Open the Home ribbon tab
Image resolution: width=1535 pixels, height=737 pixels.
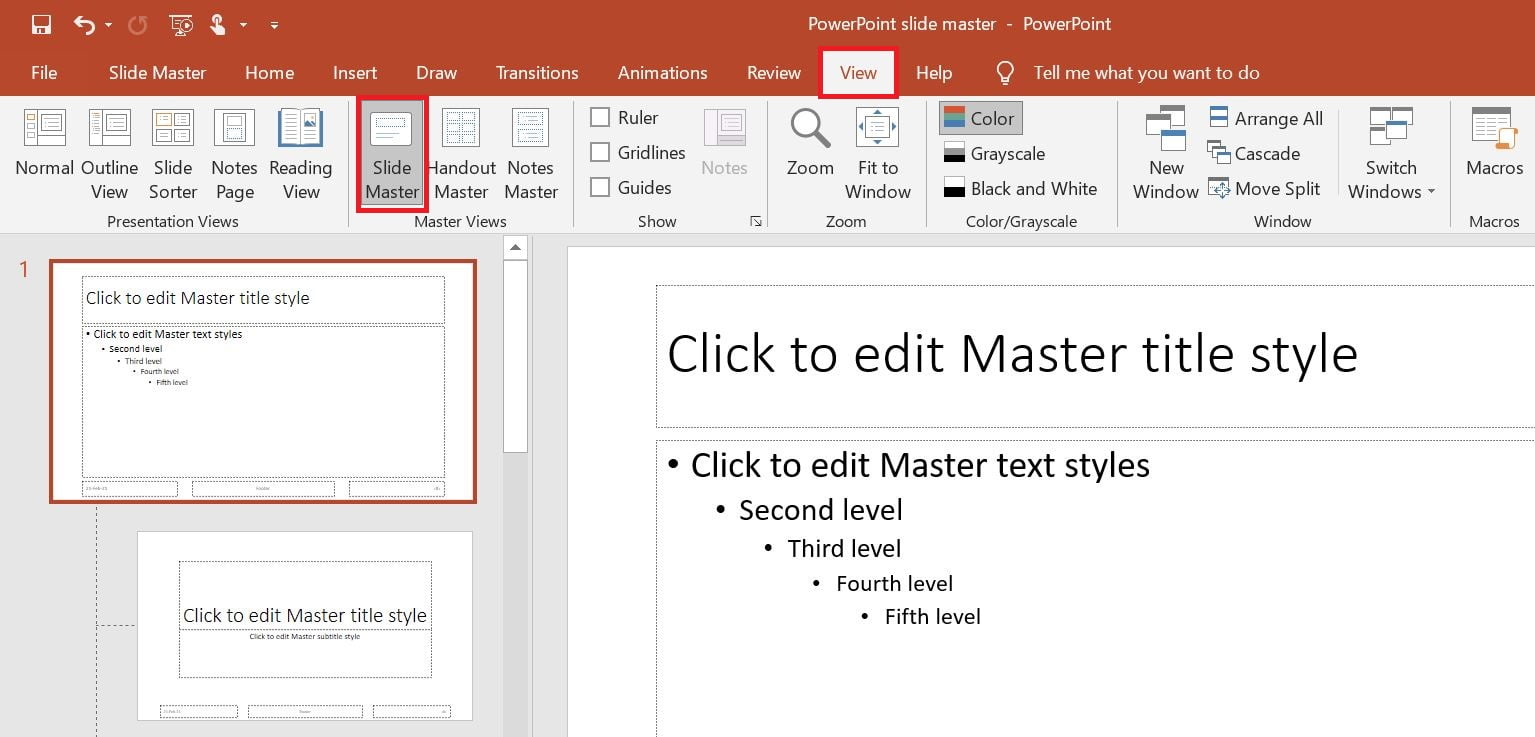coord(269,72)
